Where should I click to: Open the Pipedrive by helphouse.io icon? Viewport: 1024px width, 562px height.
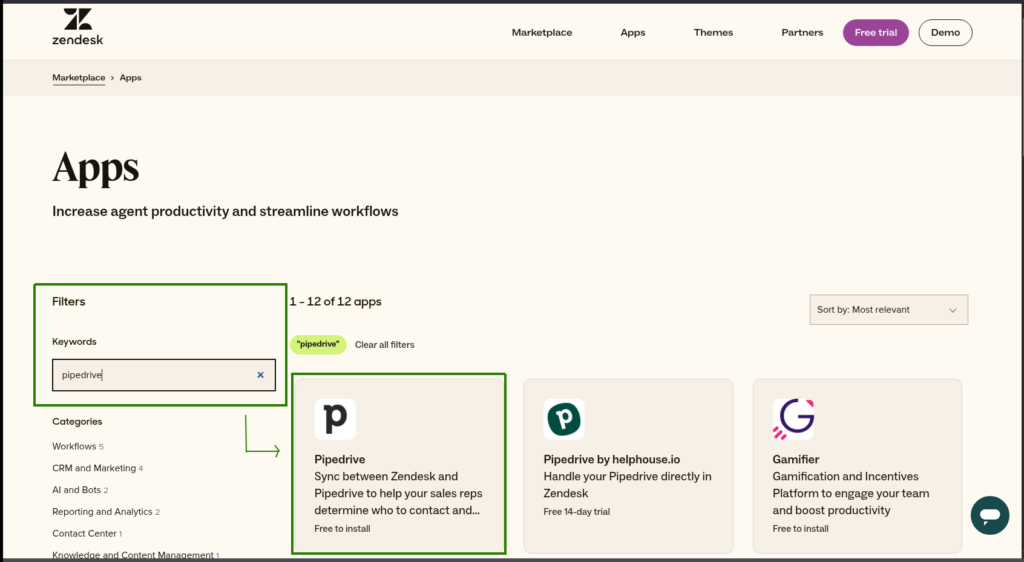point(564,419)
